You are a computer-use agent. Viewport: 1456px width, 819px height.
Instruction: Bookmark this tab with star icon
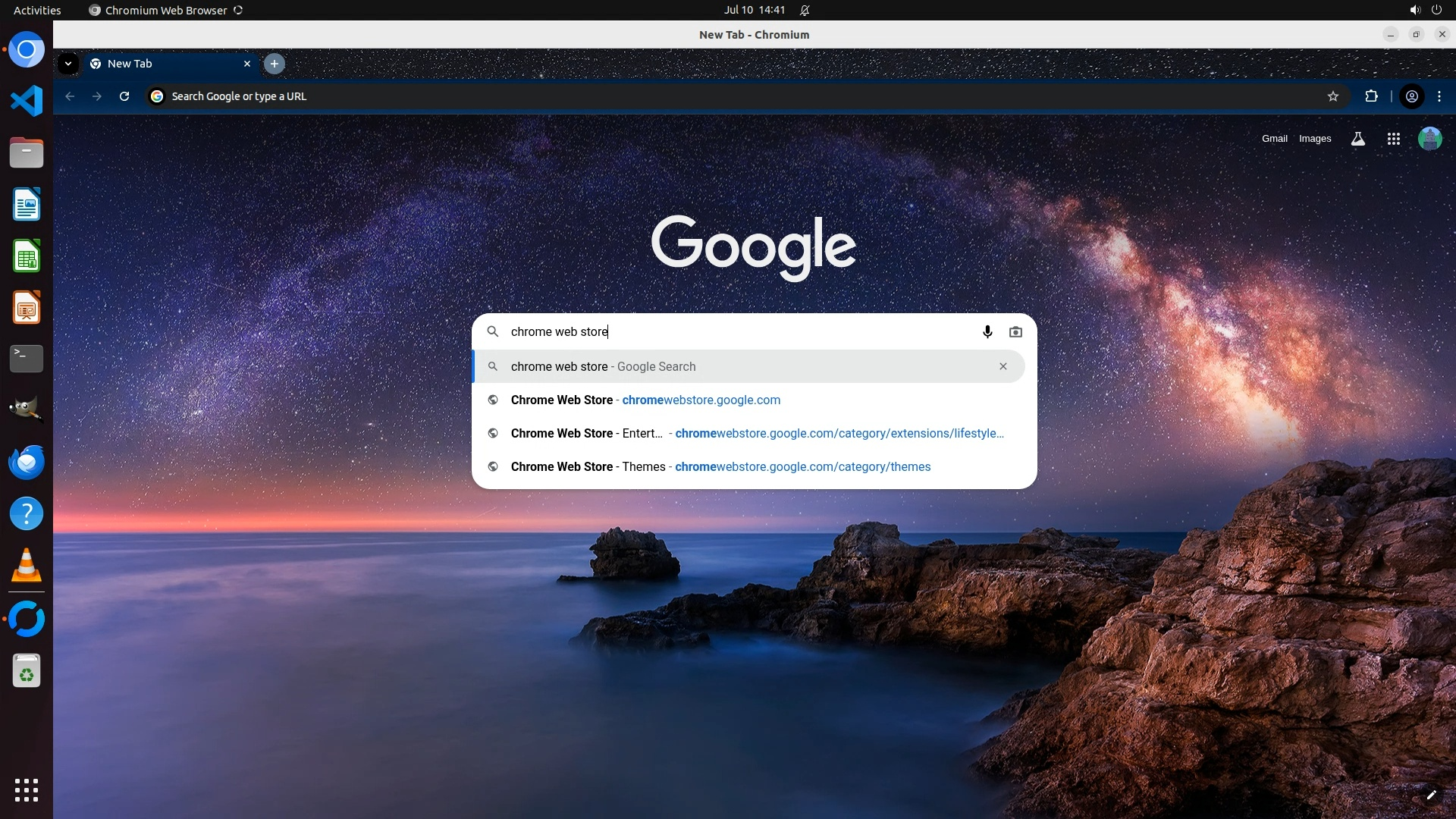click(1333, 96)
